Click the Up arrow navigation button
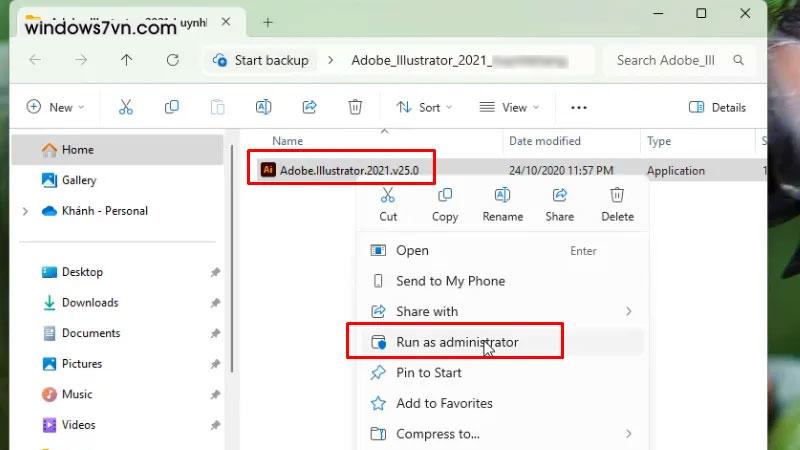Viewport: 800px width, 450px height. point(126,60)
